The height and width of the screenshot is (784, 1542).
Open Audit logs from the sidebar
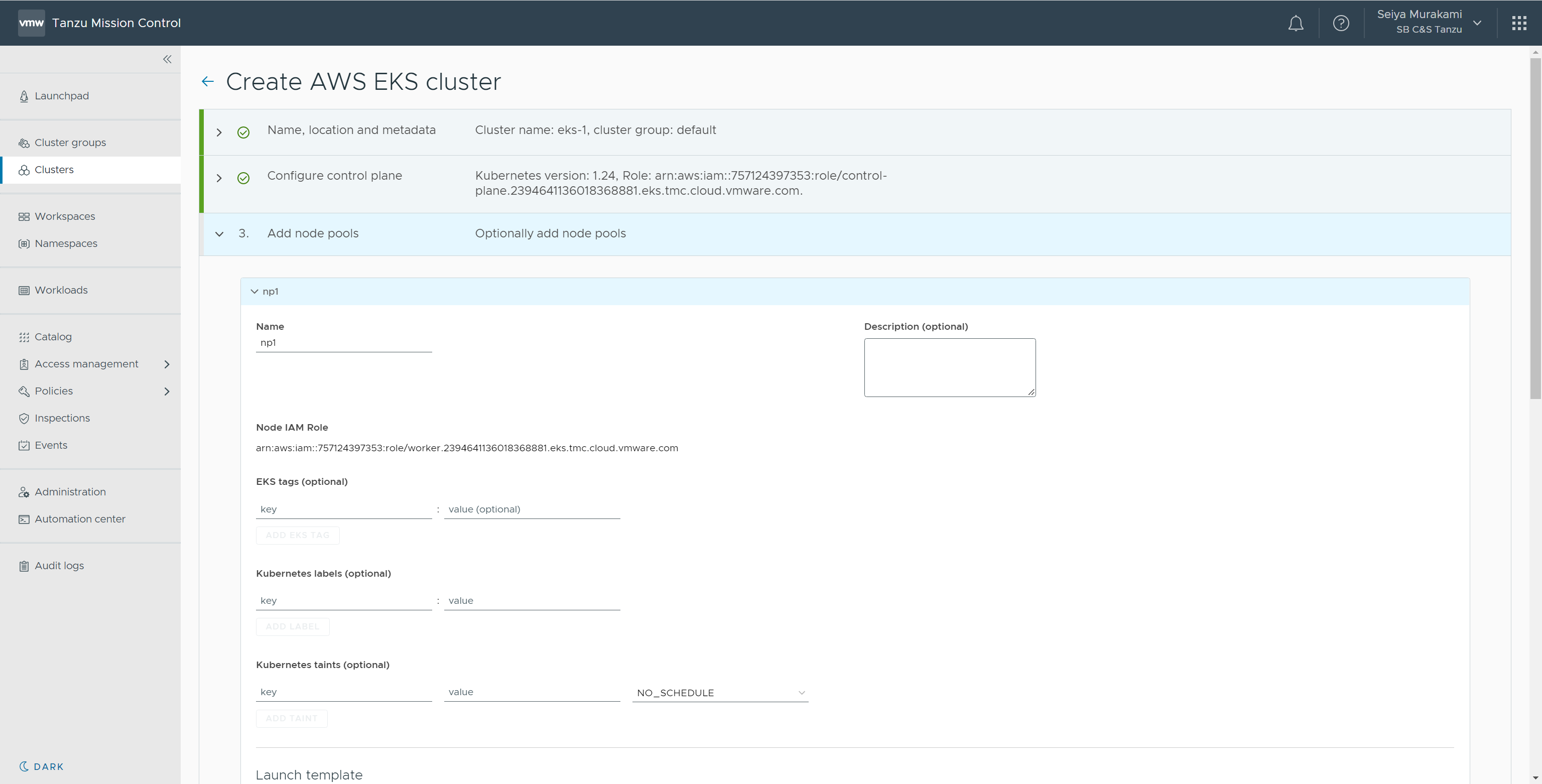click(59, 566)
